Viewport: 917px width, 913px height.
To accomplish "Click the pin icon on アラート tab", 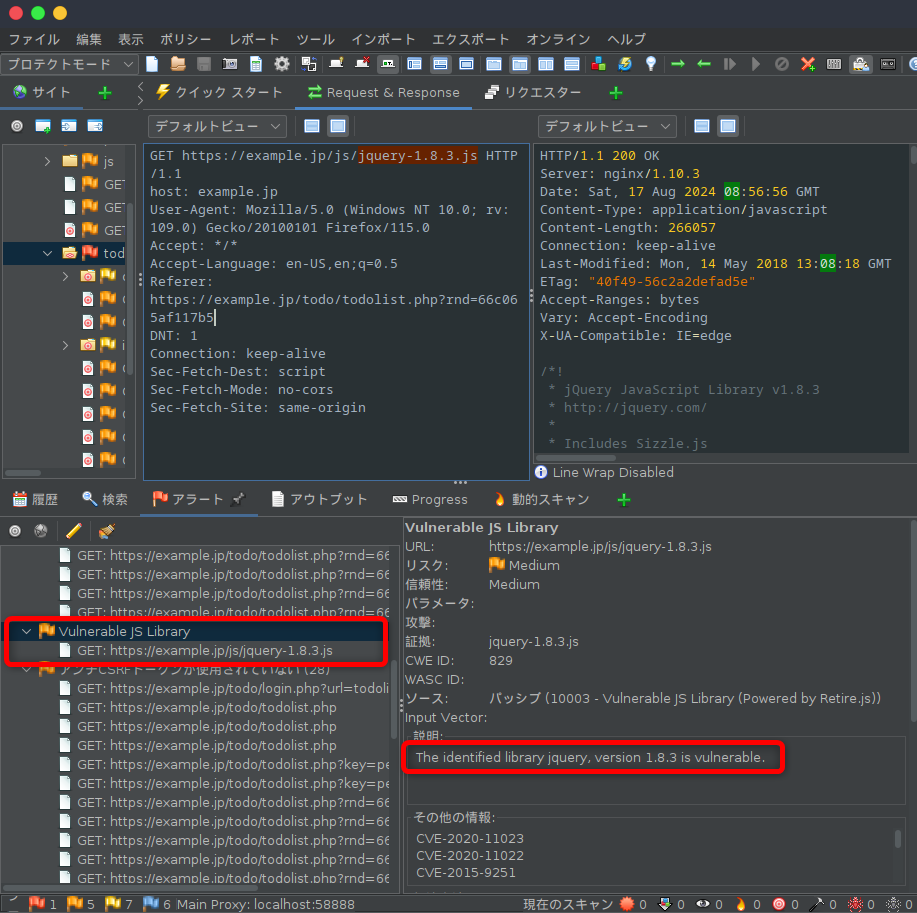I will 238,499.
